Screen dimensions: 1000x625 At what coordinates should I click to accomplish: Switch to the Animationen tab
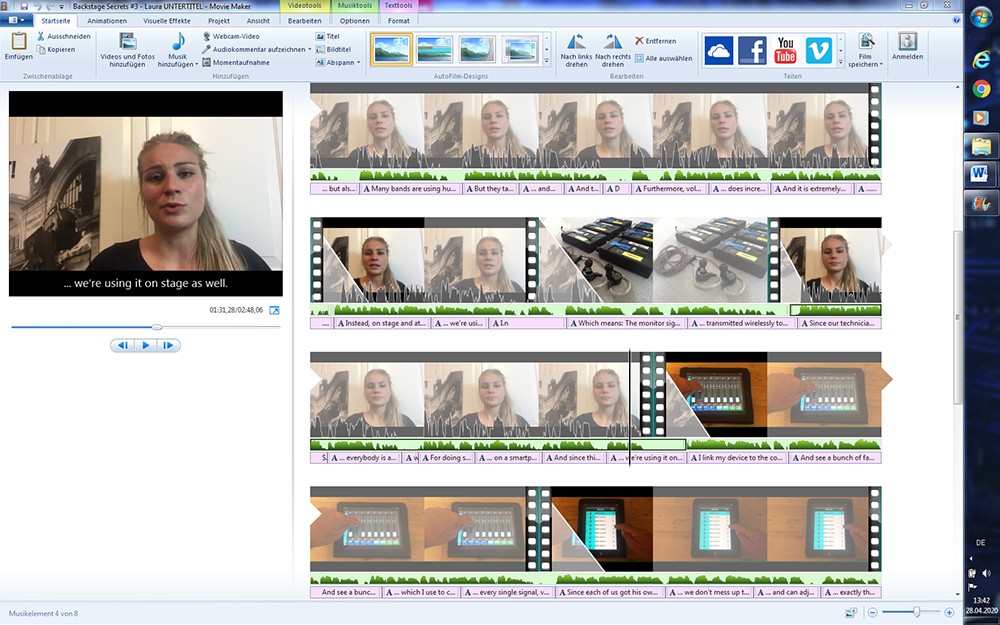[107, 20]
